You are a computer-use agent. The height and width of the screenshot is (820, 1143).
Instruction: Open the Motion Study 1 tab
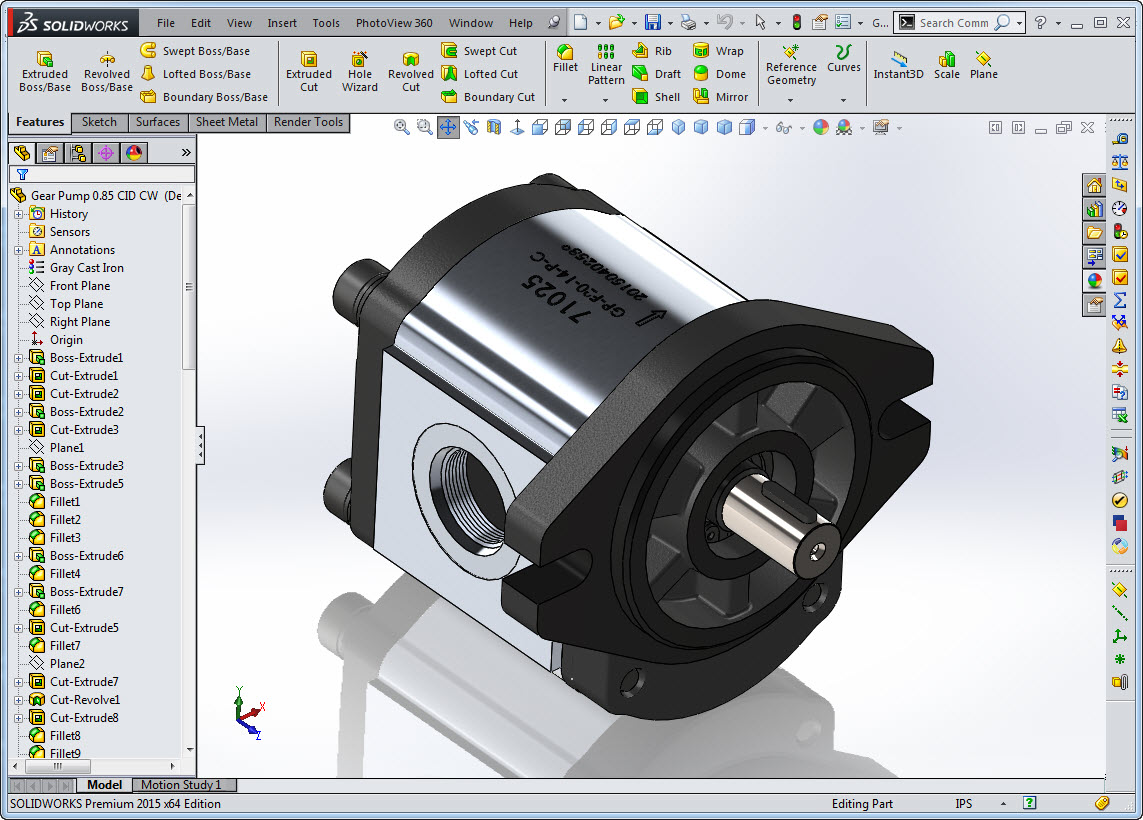tap(181, 785)
